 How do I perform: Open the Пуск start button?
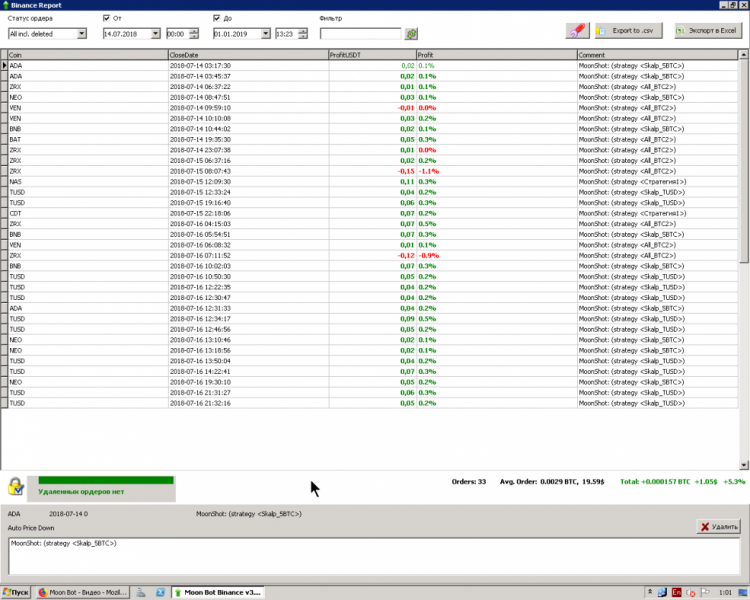click(15, 592)
